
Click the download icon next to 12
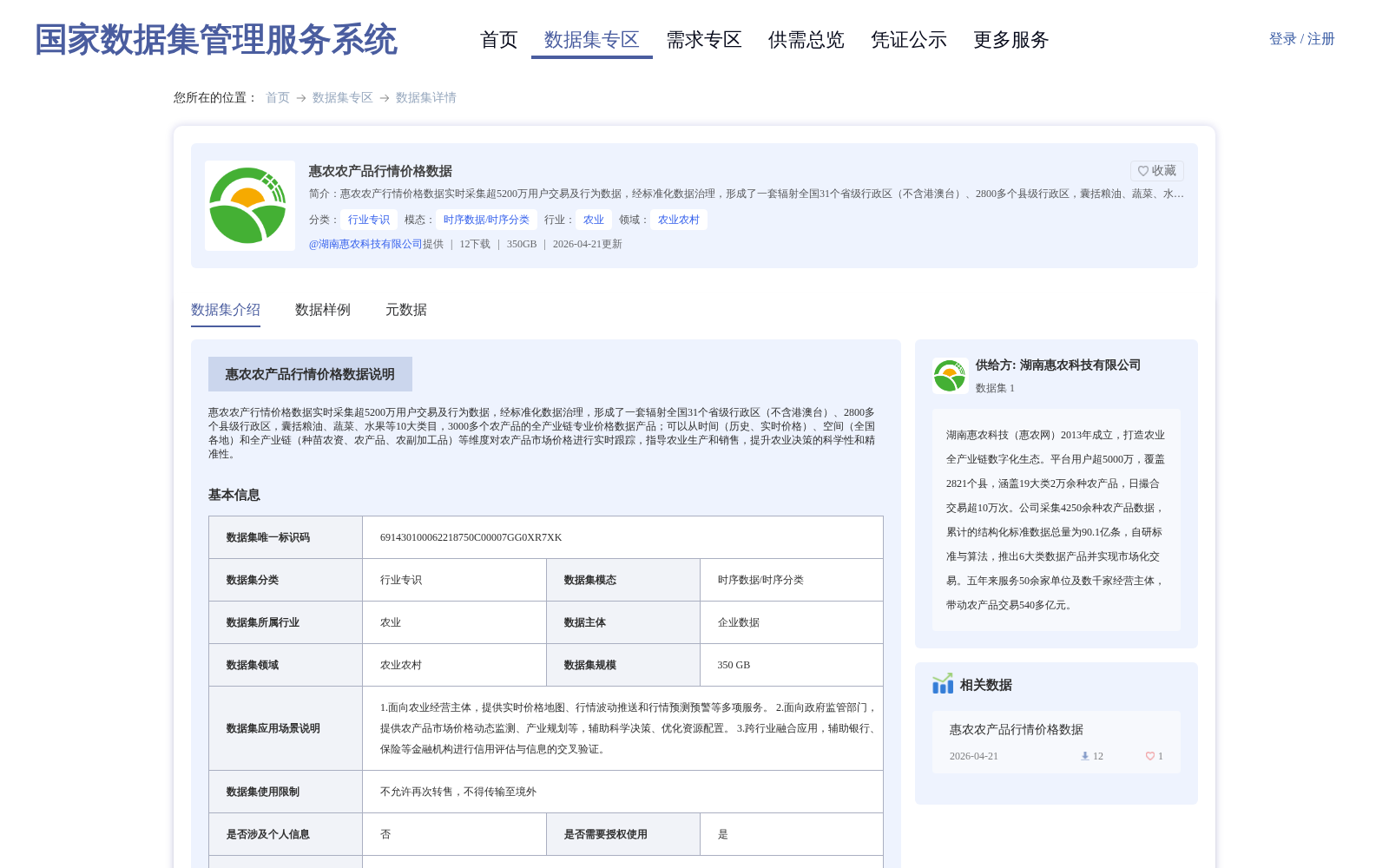pos(1085,756)
